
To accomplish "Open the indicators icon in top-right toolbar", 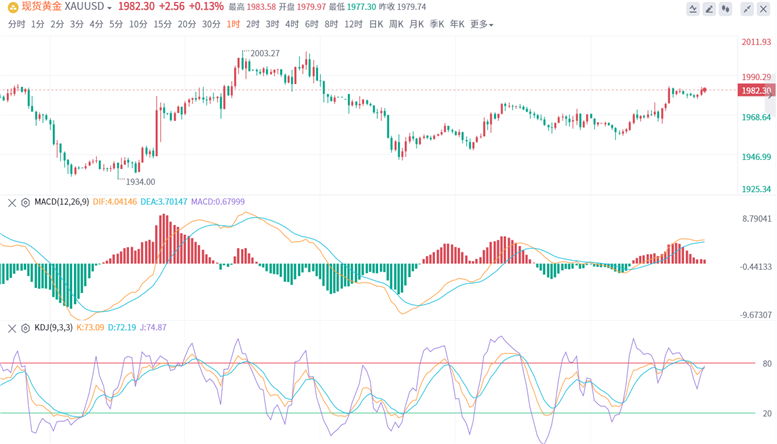I will (x=692, y=9).
